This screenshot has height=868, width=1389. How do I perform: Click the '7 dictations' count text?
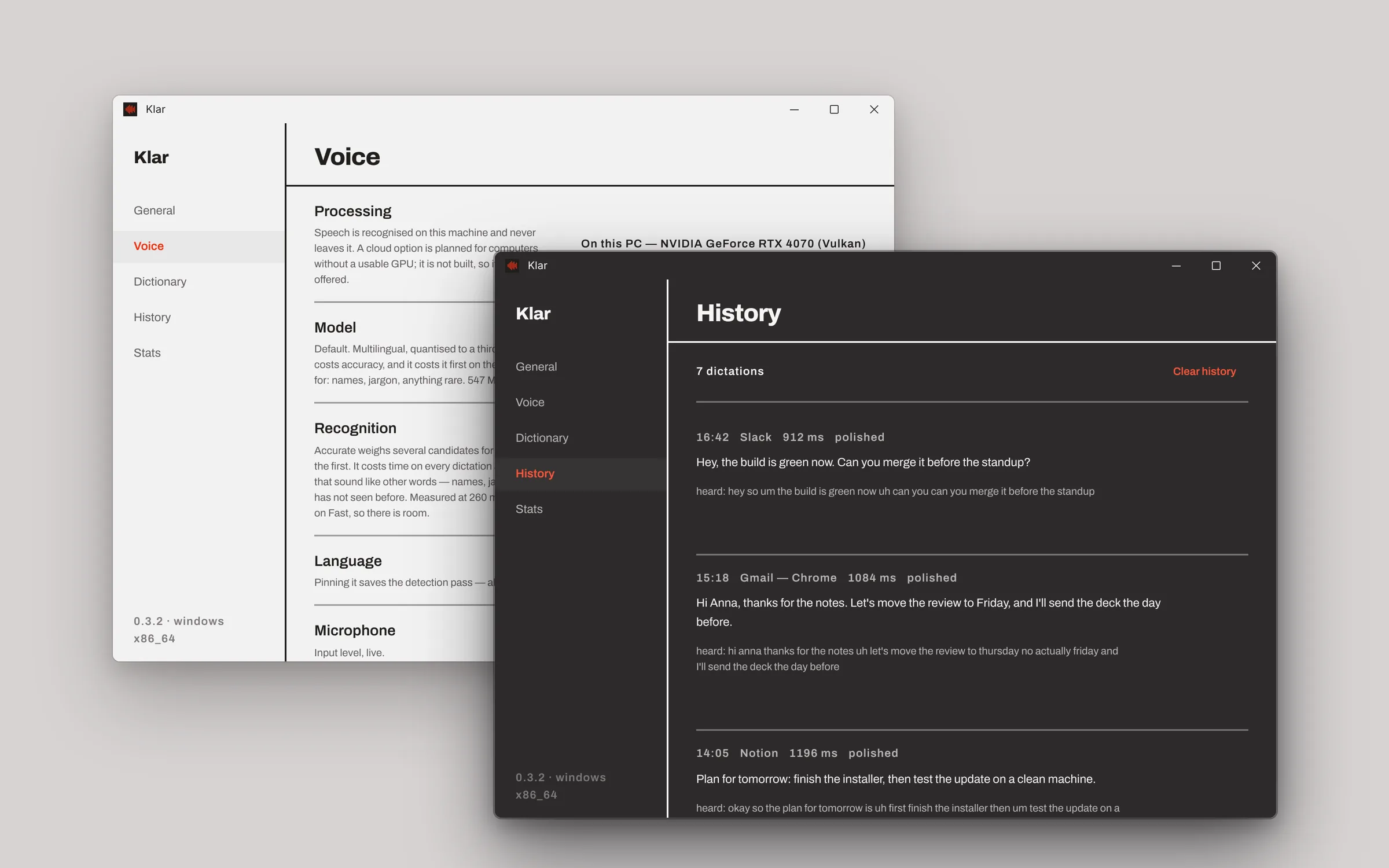click(x=730, y=372)
